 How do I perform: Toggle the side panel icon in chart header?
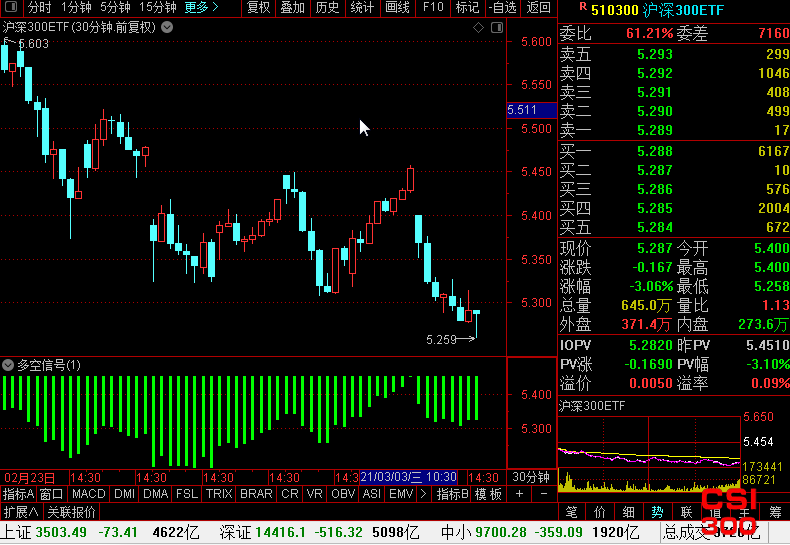497,28
